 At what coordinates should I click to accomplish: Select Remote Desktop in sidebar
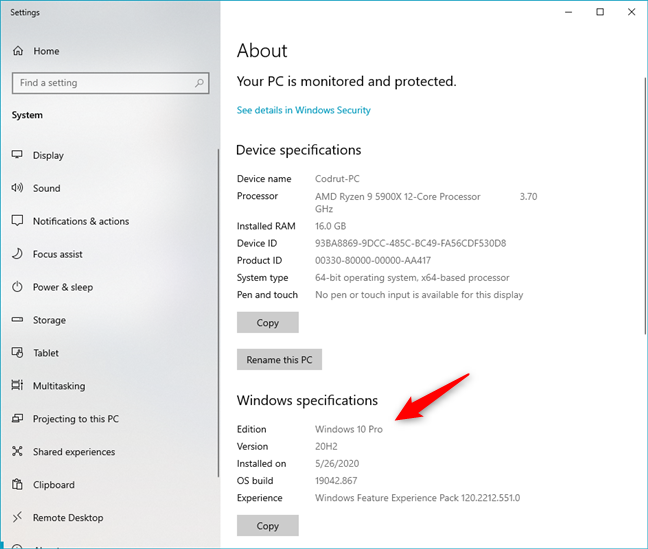pos(68,518)
